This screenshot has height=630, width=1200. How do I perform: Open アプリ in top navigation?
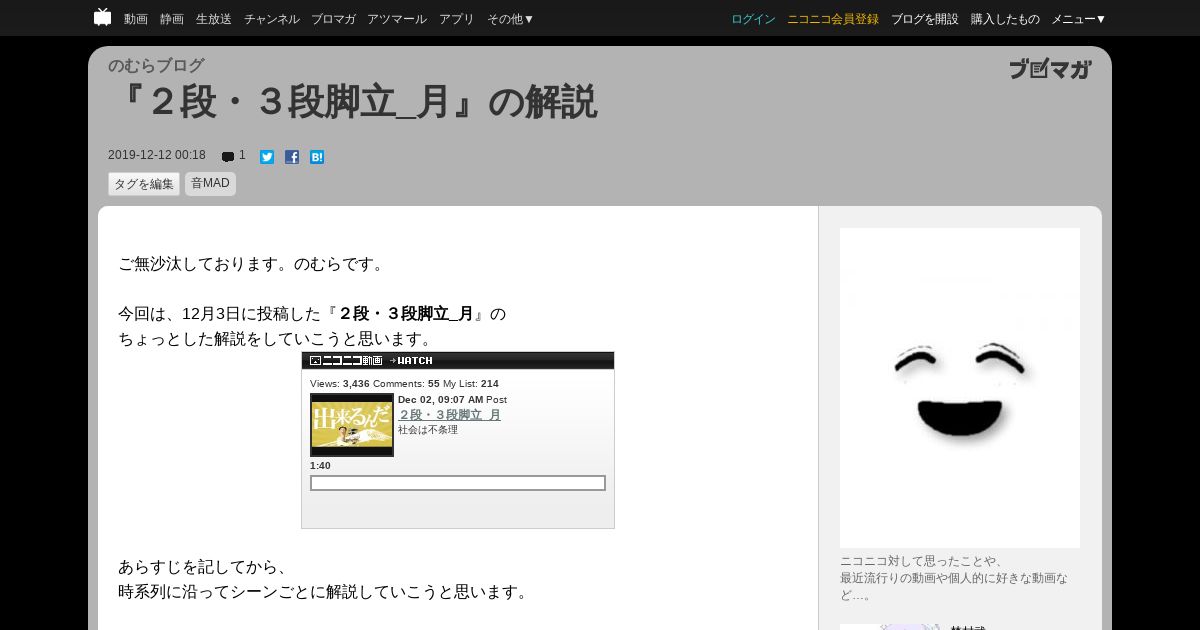457,19
